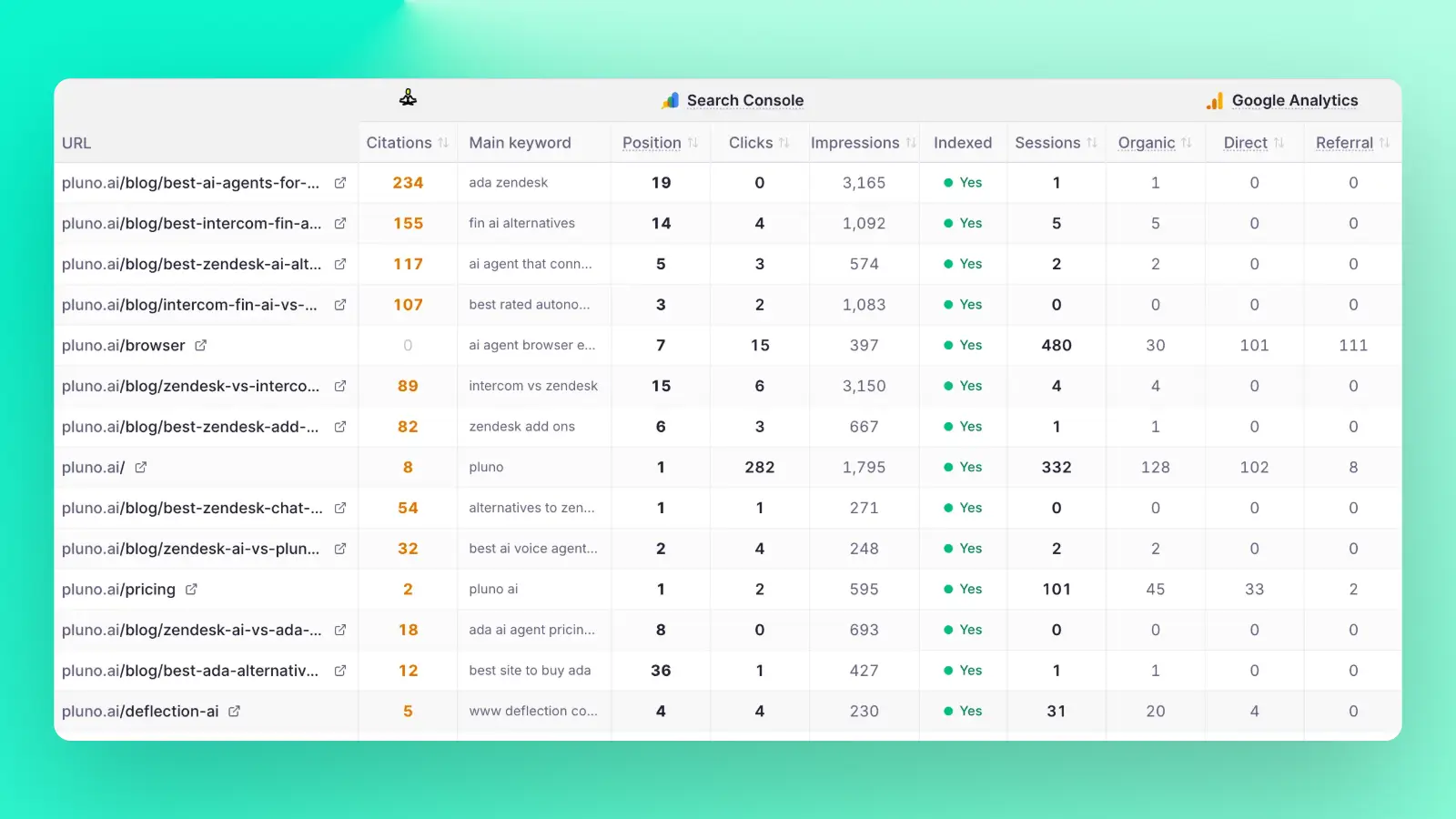Click citations count 155
This screenshot has width=1456, height=819.
(408, 223)
